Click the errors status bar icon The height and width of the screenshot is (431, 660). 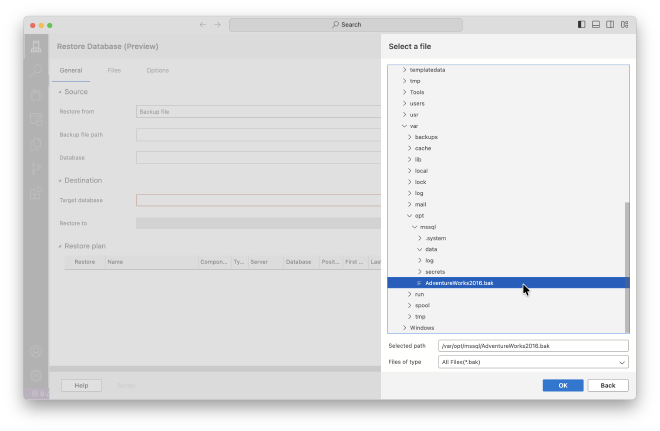(35, 394)
